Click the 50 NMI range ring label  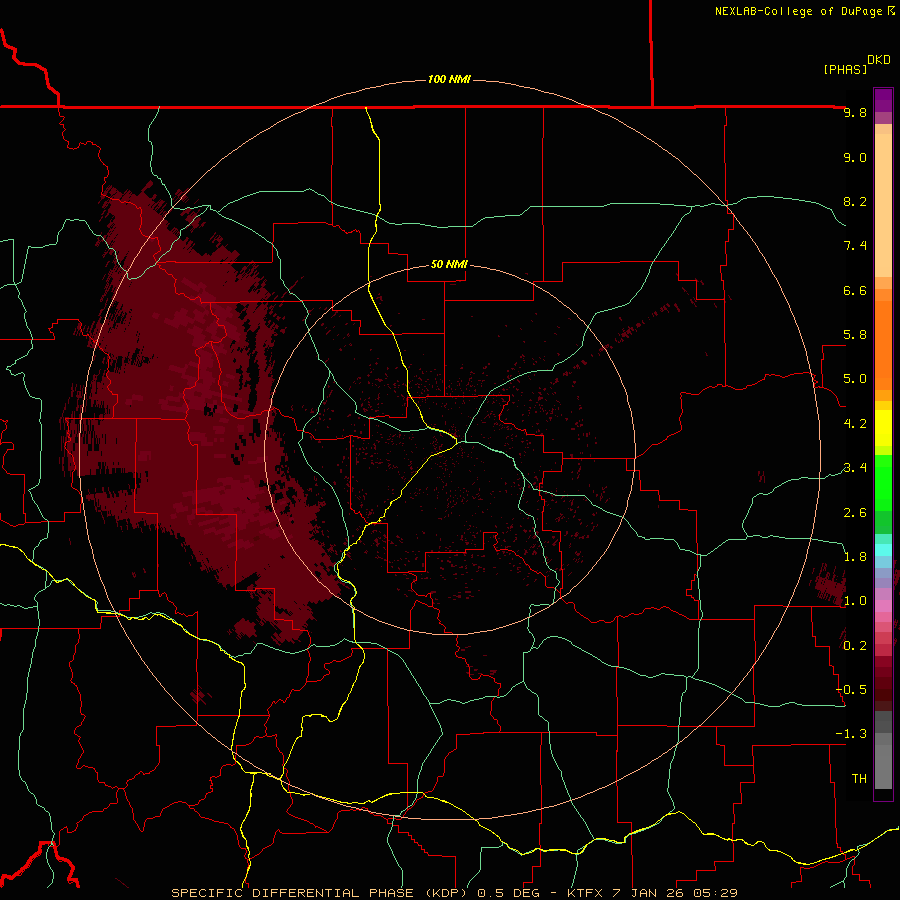coord(449,264)
